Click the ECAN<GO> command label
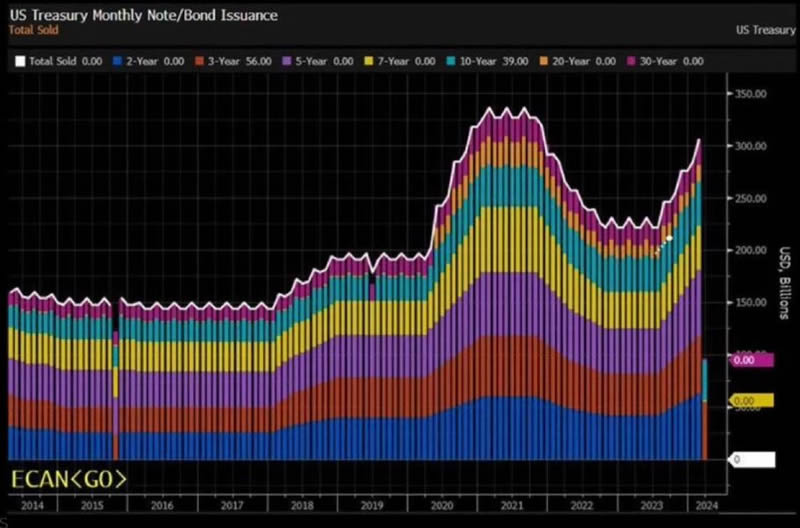This screenshot has width=800, height=528. [x=69, y=479]
